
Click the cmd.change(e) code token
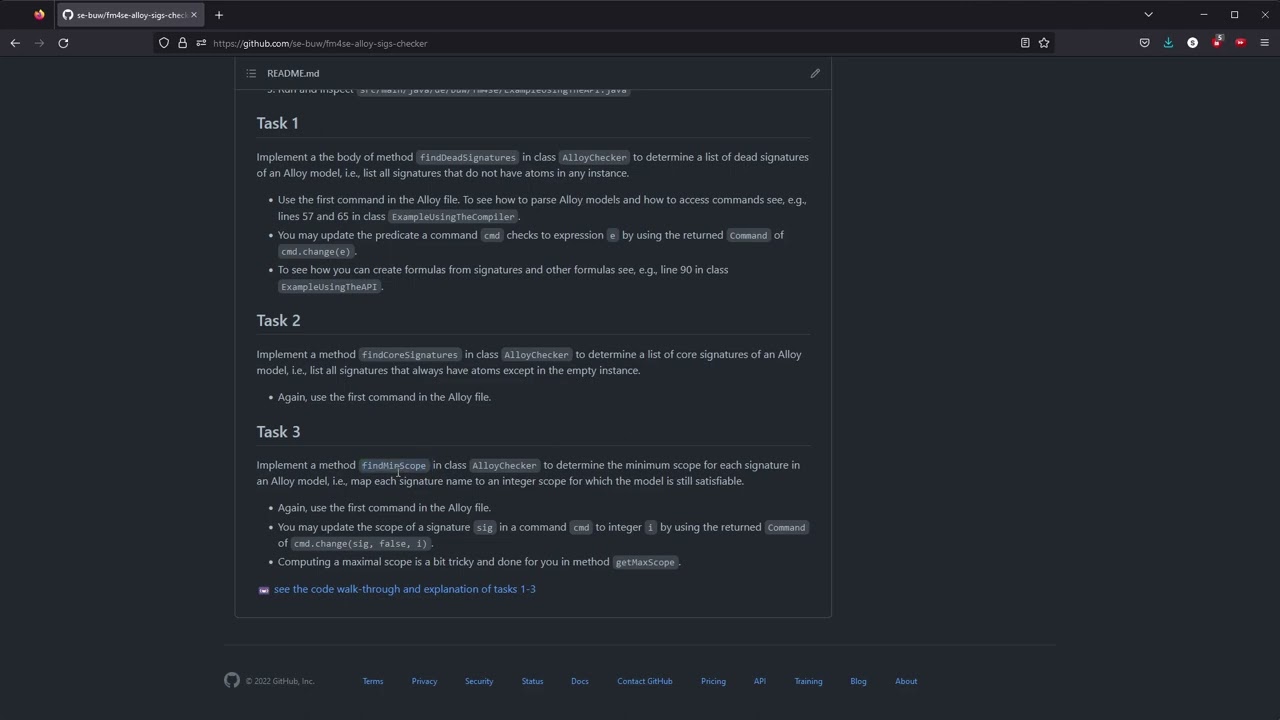point(316,252)
